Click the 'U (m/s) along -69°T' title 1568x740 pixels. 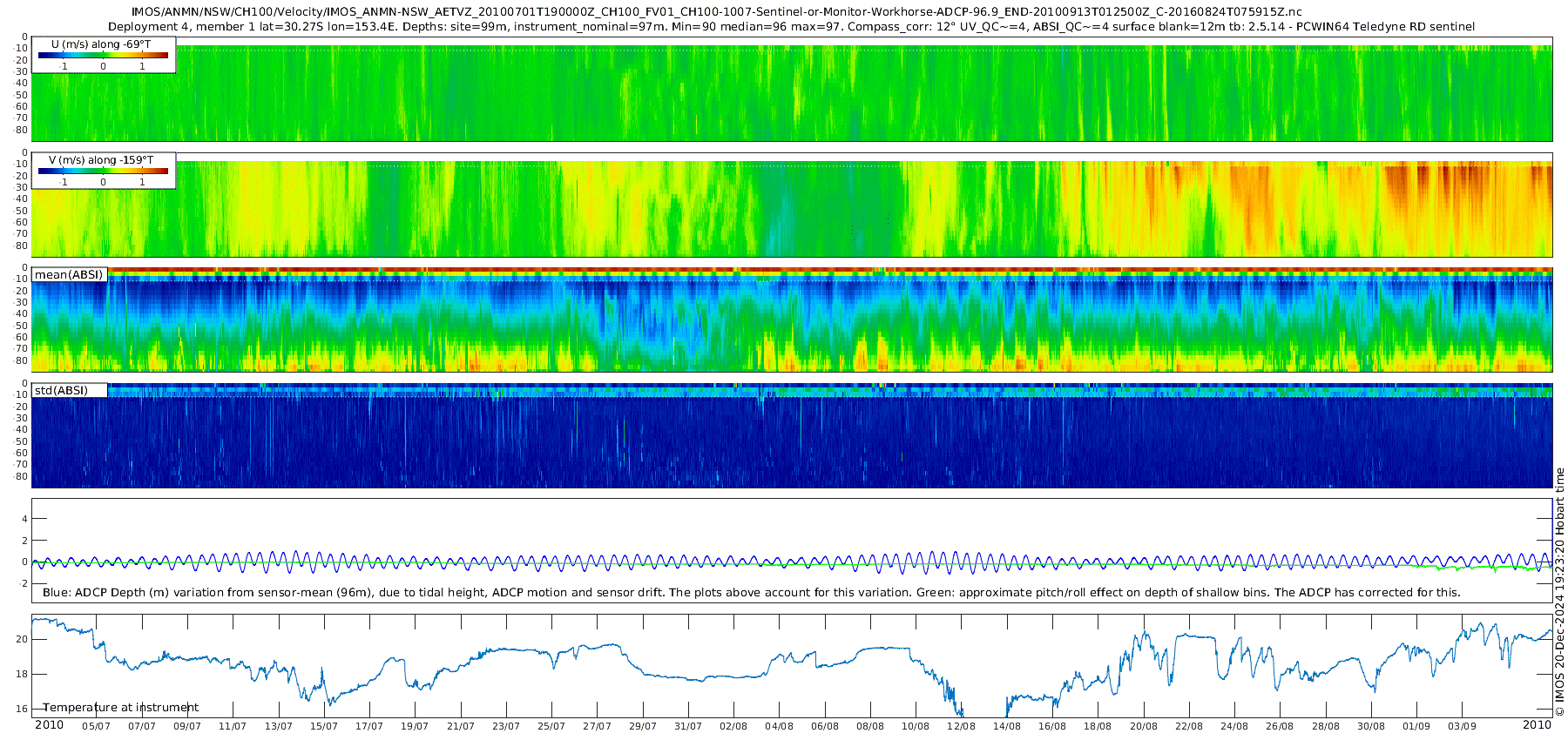tap(101, 44)
